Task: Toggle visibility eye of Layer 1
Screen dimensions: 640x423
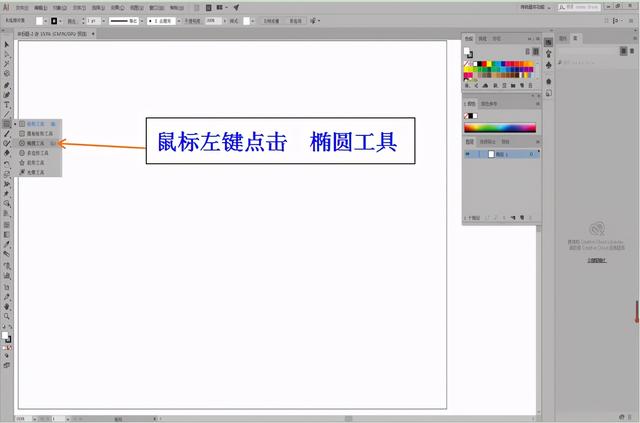Action: (468, 154)
